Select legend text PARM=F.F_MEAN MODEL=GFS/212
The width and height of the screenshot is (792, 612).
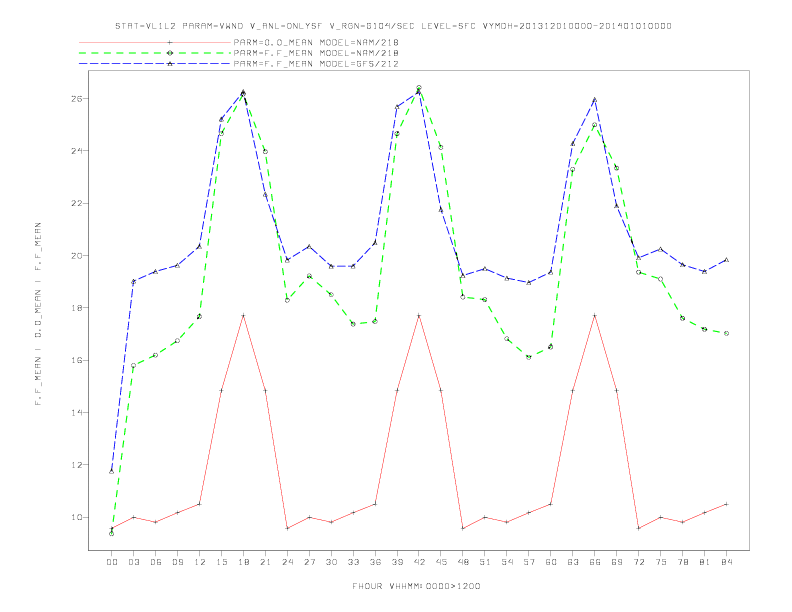tap(316, 64)
